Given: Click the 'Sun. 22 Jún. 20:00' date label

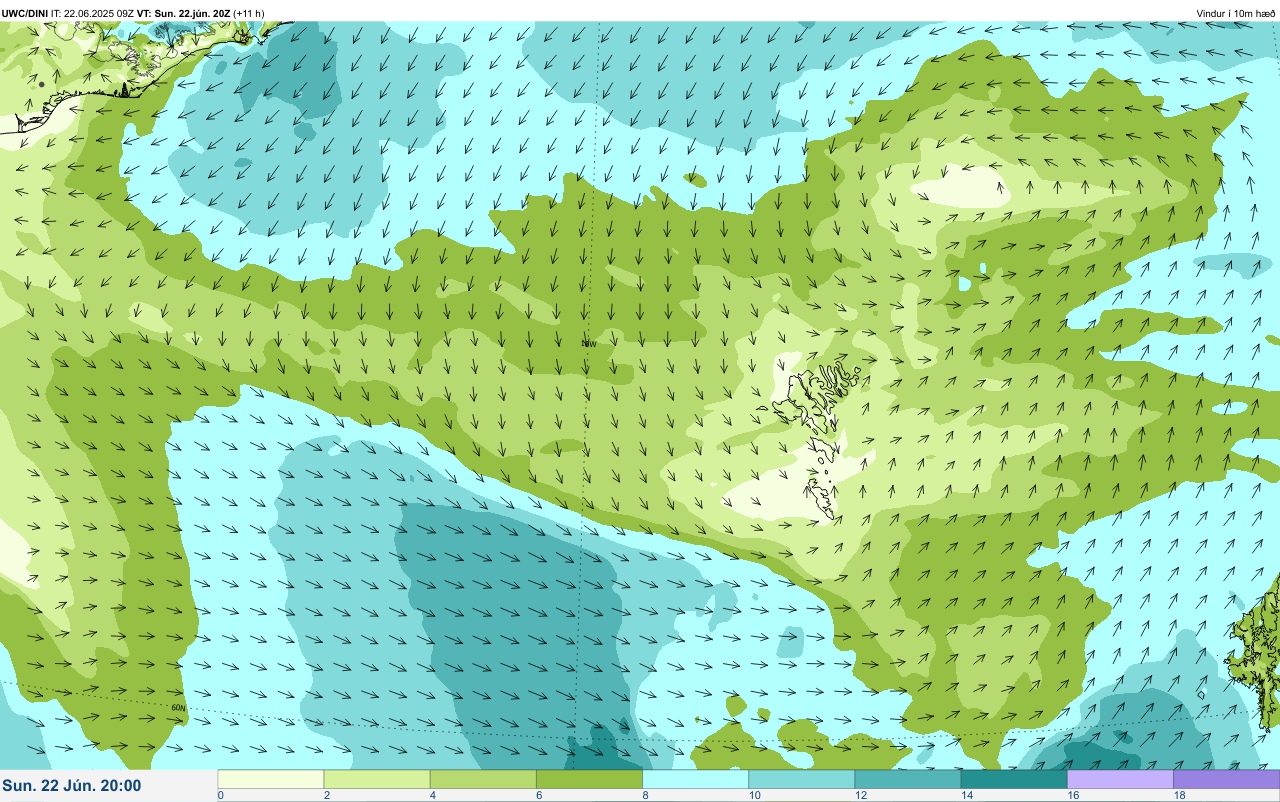Looking at the screenshot, I should pos(71,786).
